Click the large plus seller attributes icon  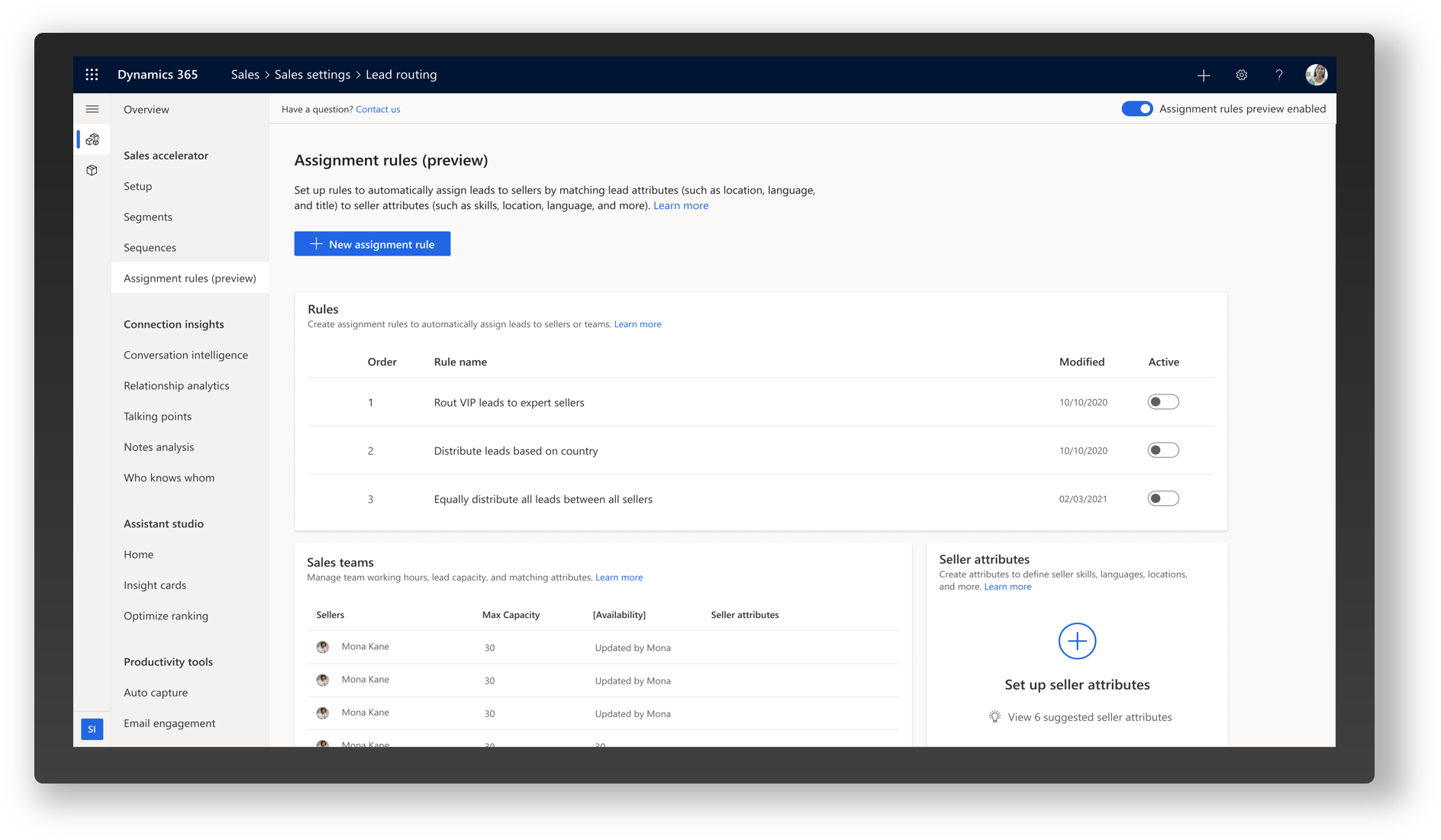click(1077, 641)
